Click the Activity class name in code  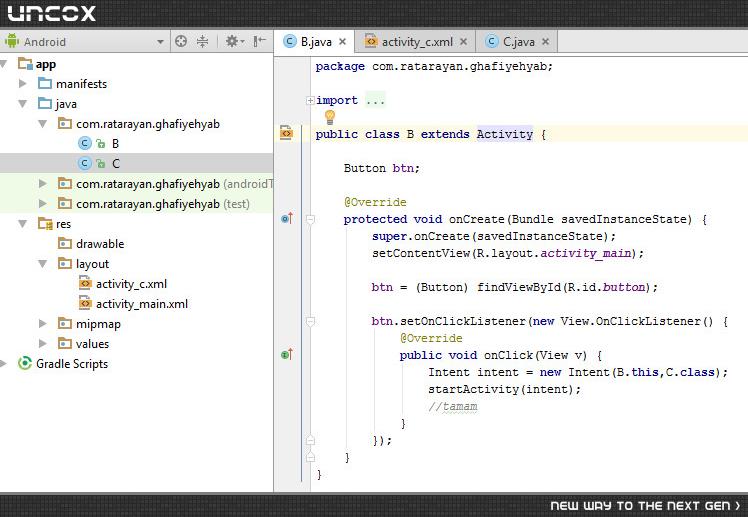[x=505, y=134]
